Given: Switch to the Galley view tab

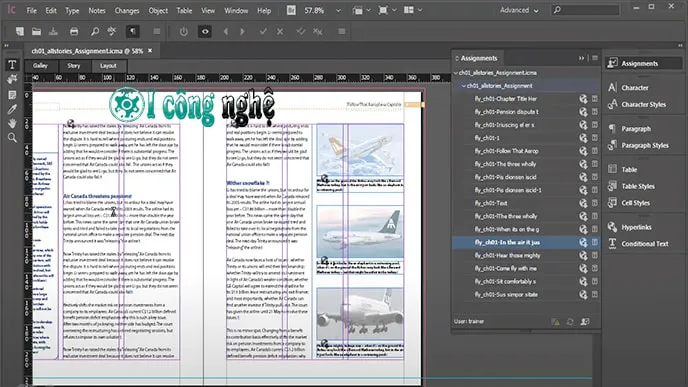Looking at the screenshot, I should click(x=40, y=66).
